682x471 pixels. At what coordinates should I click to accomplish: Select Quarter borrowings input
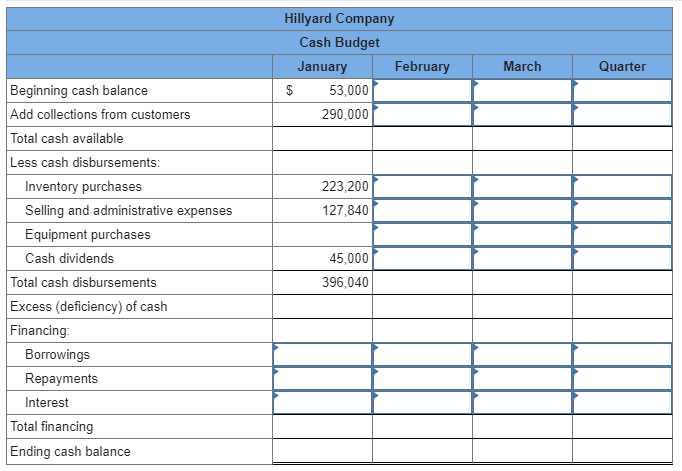(622, 354)
